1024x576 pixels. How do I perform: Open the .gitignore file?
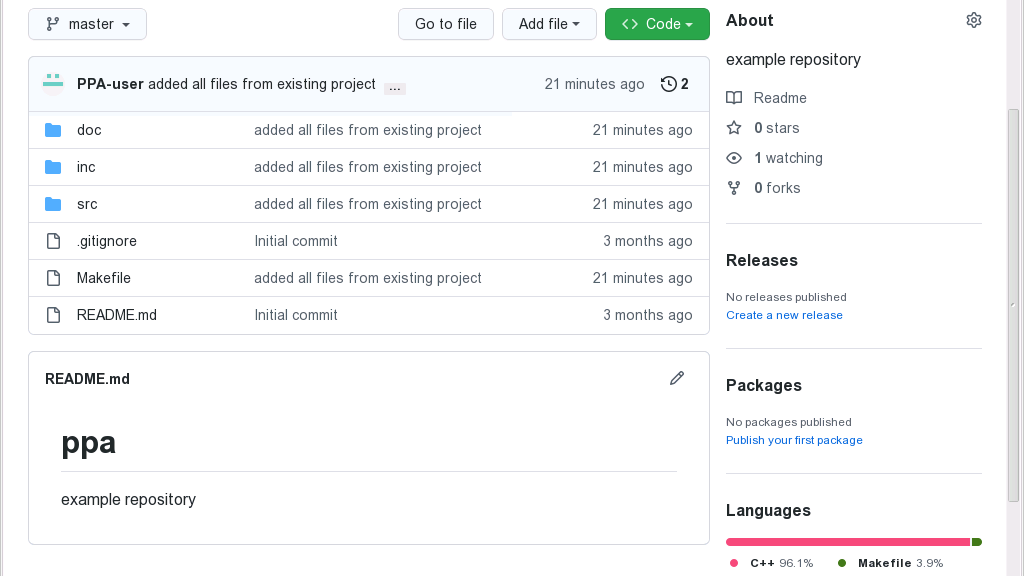coord(106,241)
